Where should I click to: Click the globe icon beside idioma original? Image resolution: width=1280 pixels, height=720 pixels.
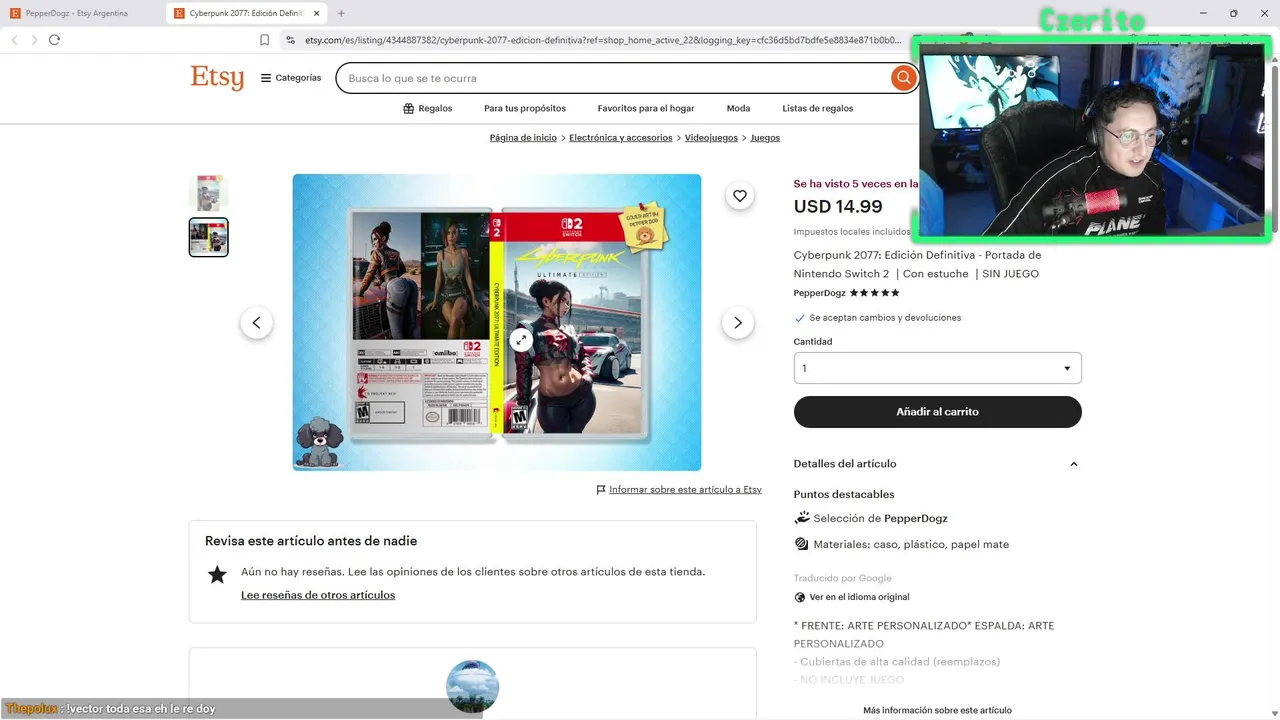[800, 597]
